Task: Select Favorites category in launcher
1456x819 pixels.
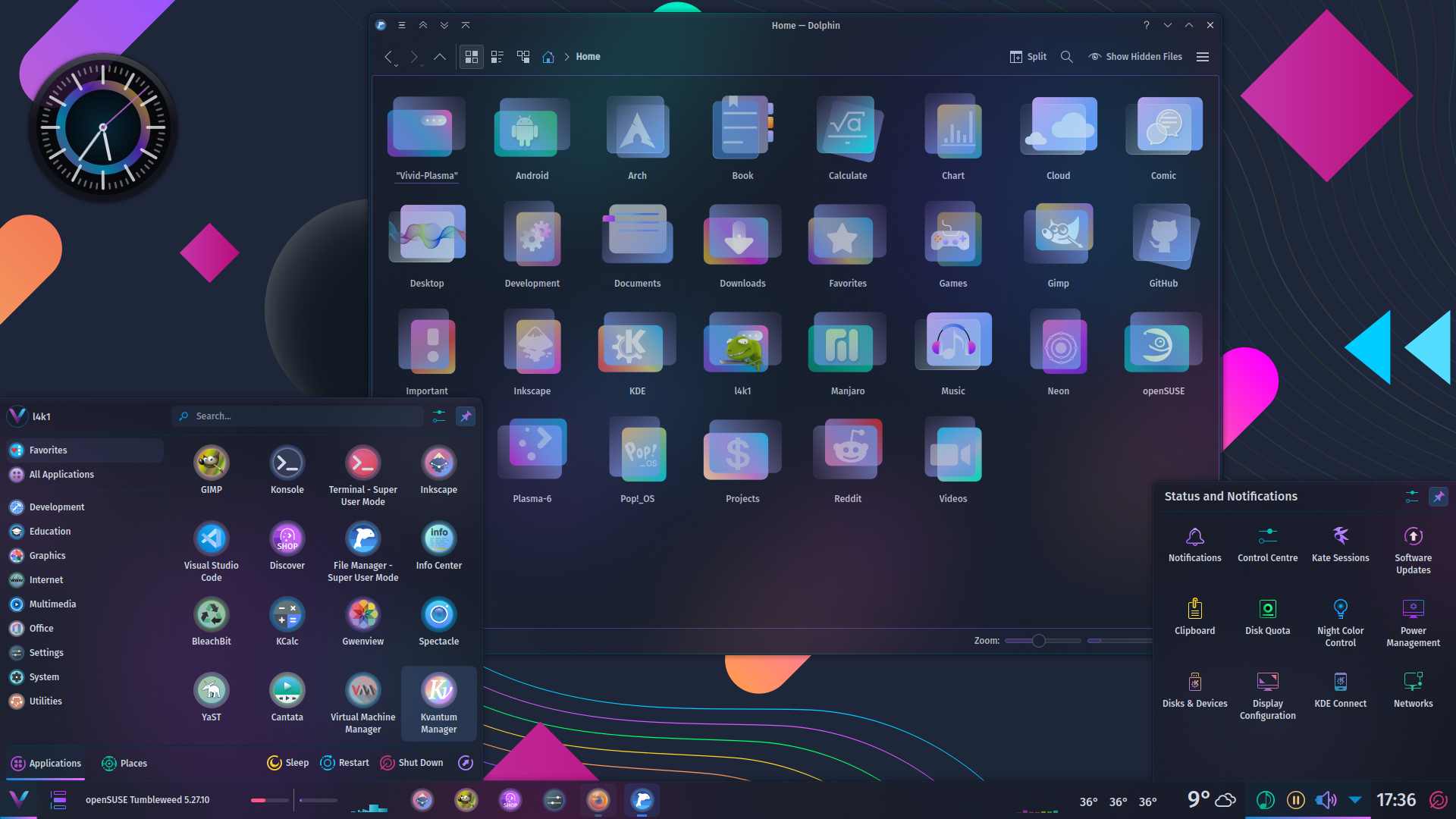Action: [x=85, y=450]
